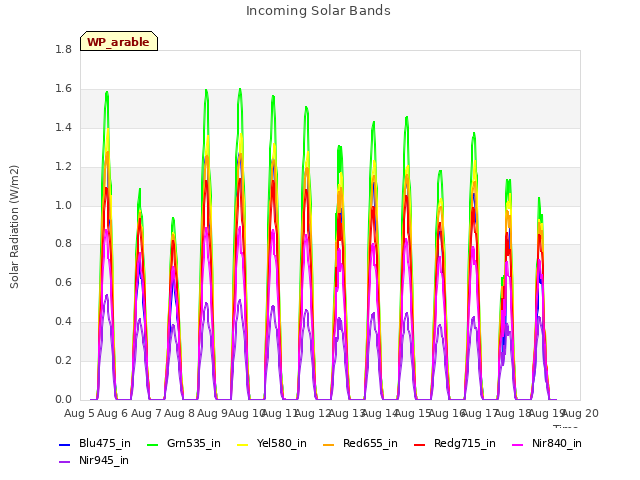Click the 1.4 y-axis tick label
The image size is (640, 480).
pos(63,127)
